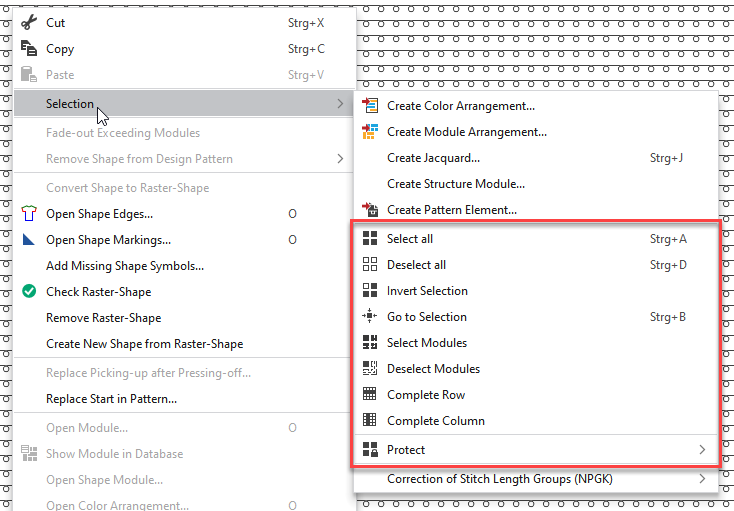734x511 pixels.
Task: Click Replace Start in Pattern
Action: point(111,399)
